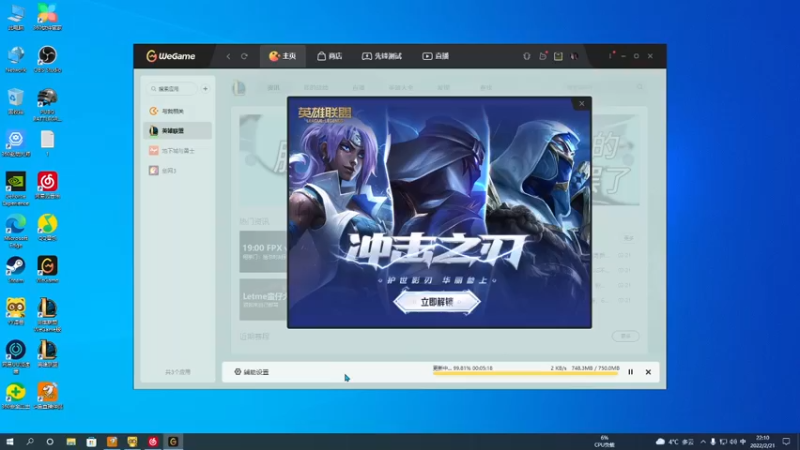This screenshot has height=450, width=800.
Task: Select the Microsoft Edge desktop icon
Action: pos(16,231)
